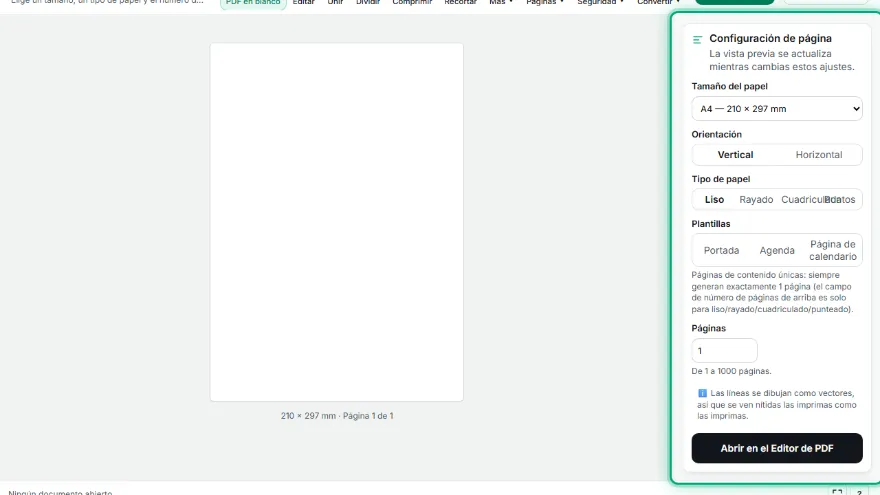The height and width of the screenshot is (495, 880).
Task: Pick the Página de calendario template
Action: click(x=833, y=250)
